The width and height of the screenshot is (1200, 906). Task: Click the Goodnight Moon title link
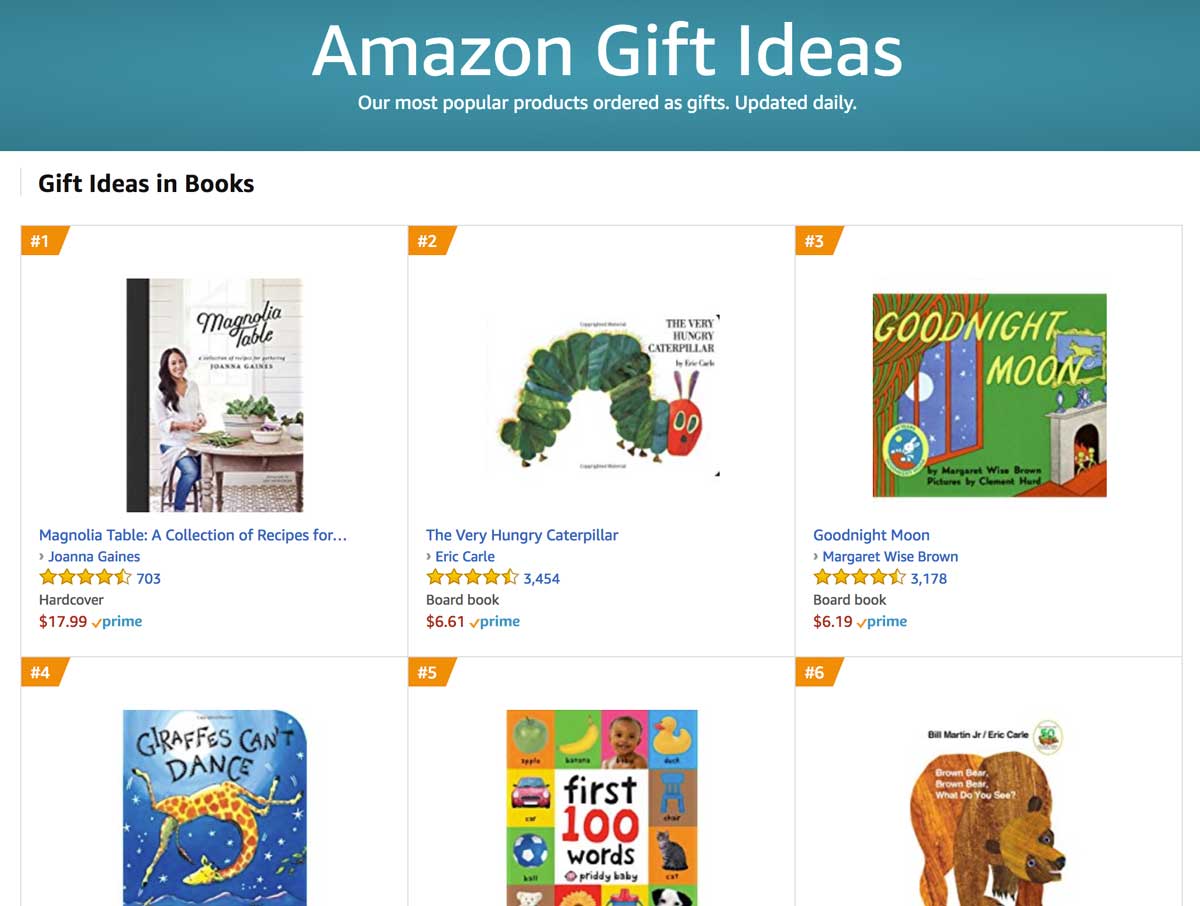[x=871, y=535]
